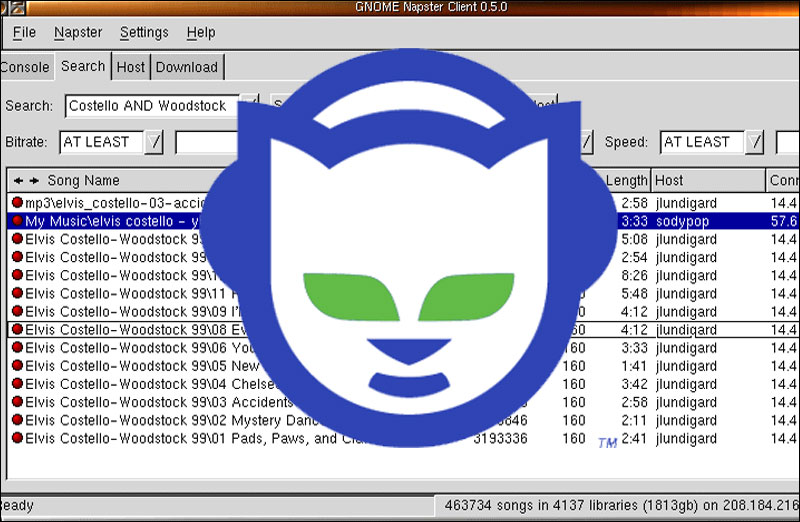
Task: Click red dot of Woodstock 99\11 row
Action: 17,293
